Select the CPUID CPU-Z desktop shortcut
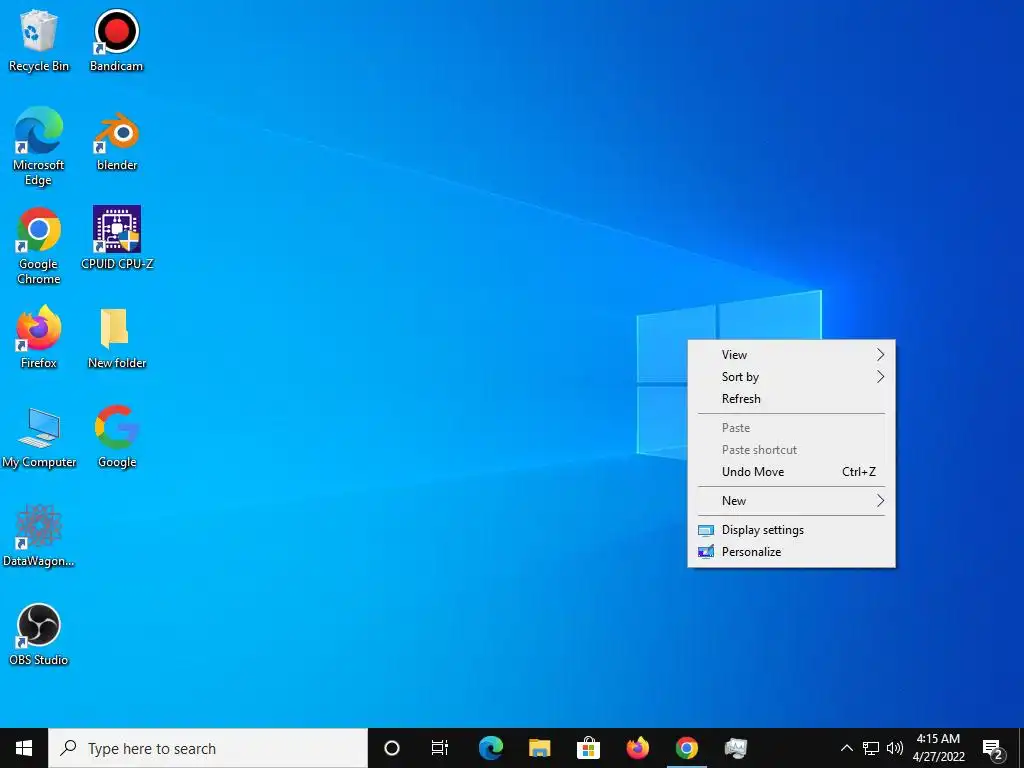 [x=117, y=238]
